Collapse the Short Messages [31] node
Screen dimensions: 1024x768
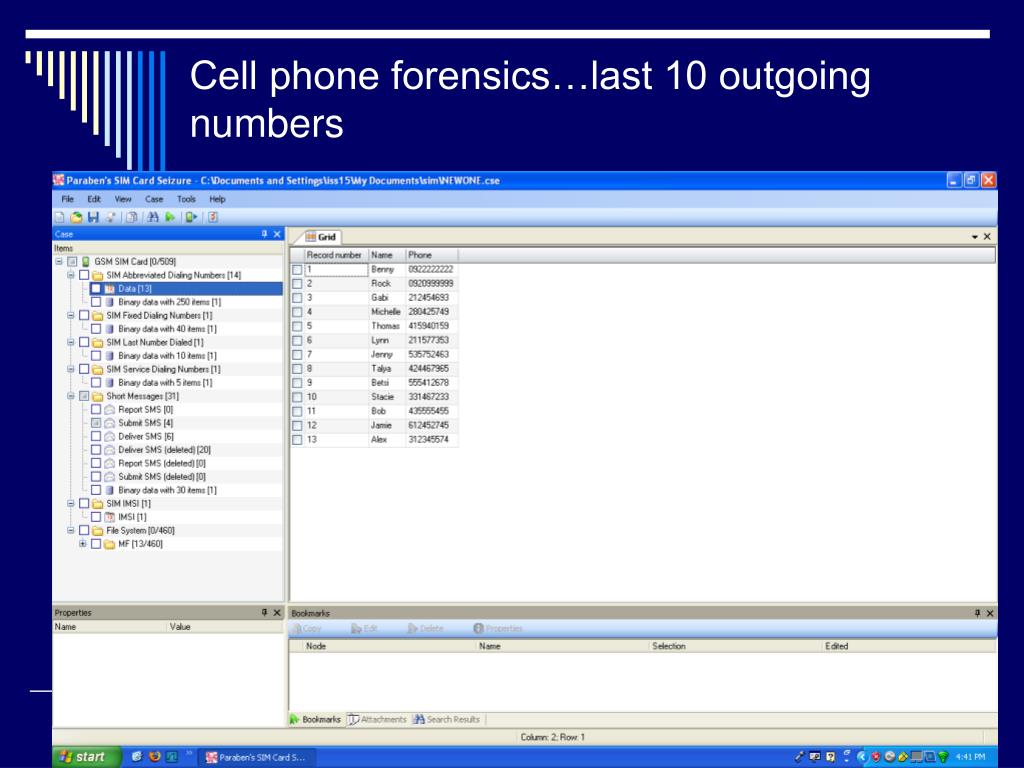coord(71,396)
